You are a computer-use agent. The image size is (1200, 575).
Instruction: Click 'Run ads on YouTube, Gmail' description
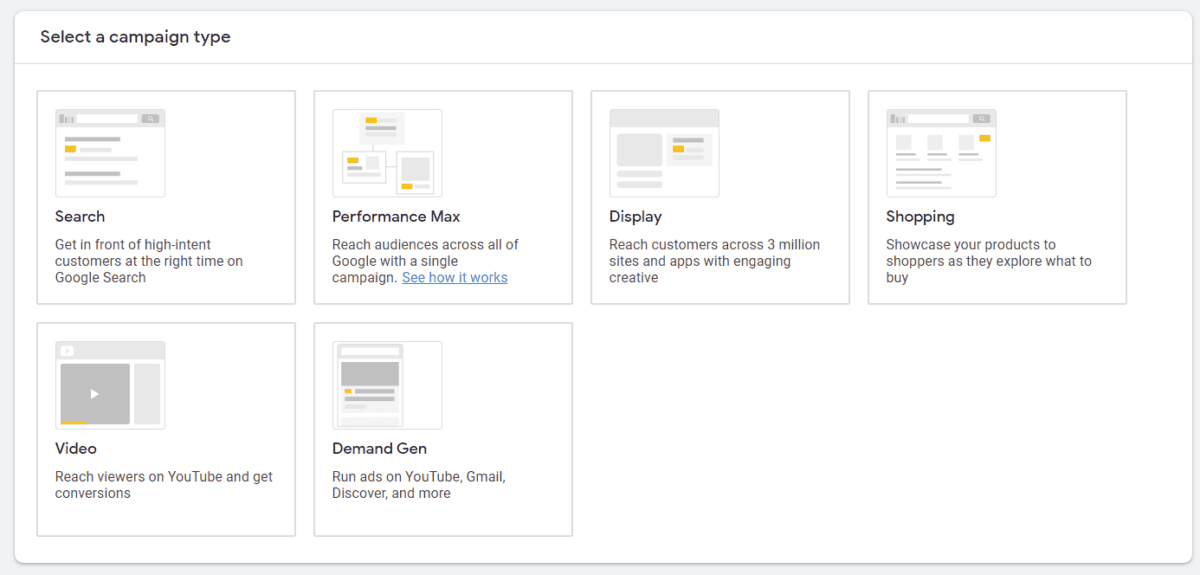click(419, 485)
